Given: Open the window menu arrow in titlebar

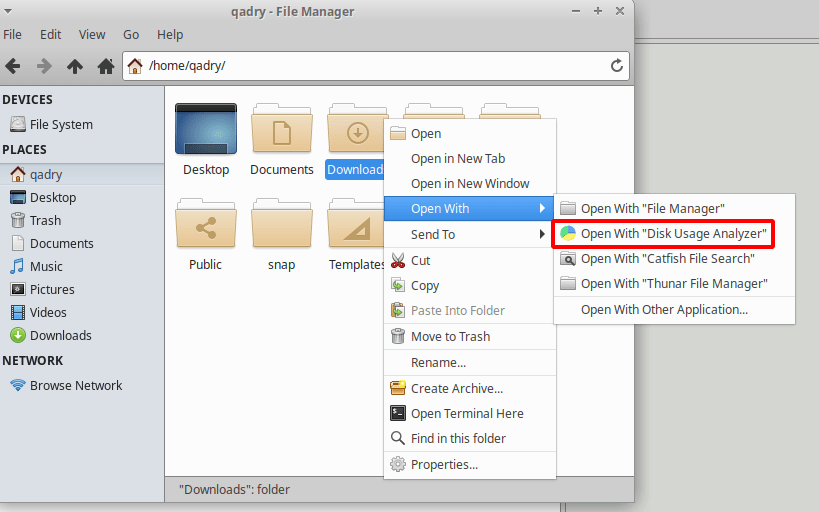Looking at the screenshot, I should tap(7, 11).
